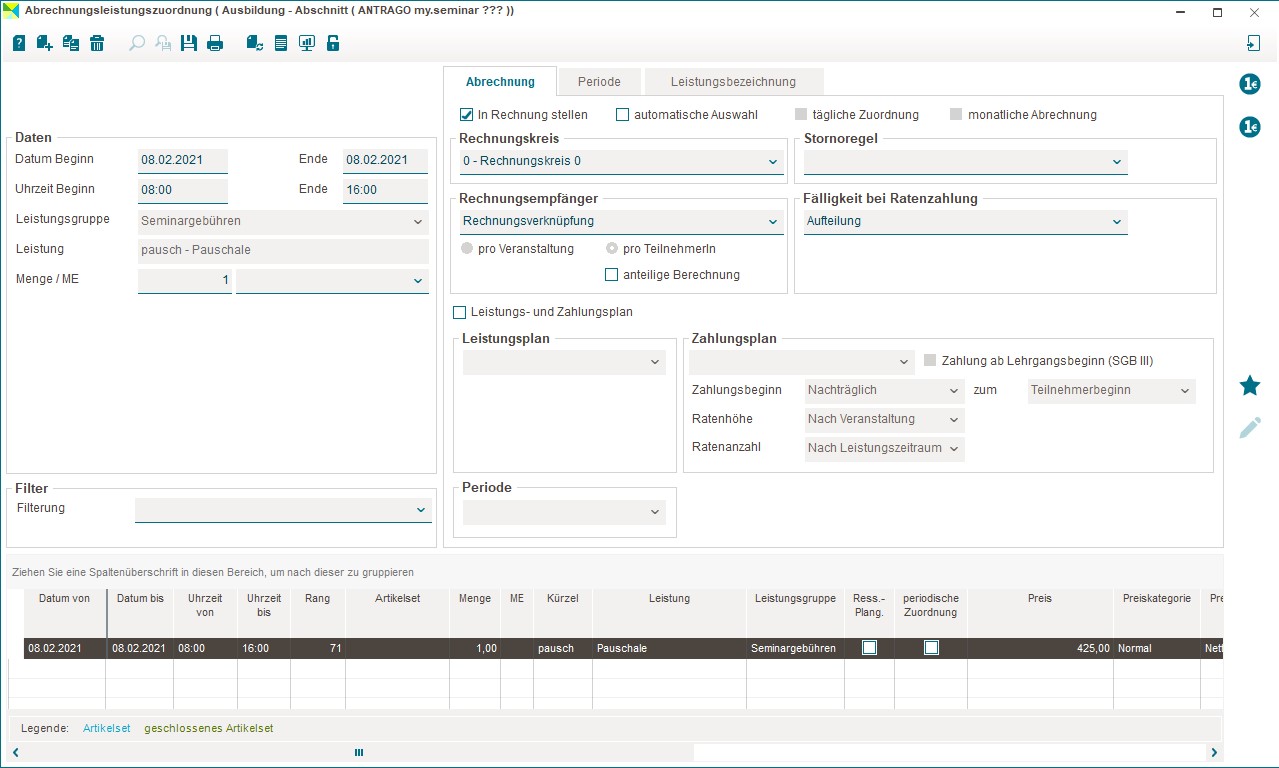Open the Rechnungskreis dropdown
This screenshot has width=1279, height=768.
pyautogui.click(x=620, y=162)
